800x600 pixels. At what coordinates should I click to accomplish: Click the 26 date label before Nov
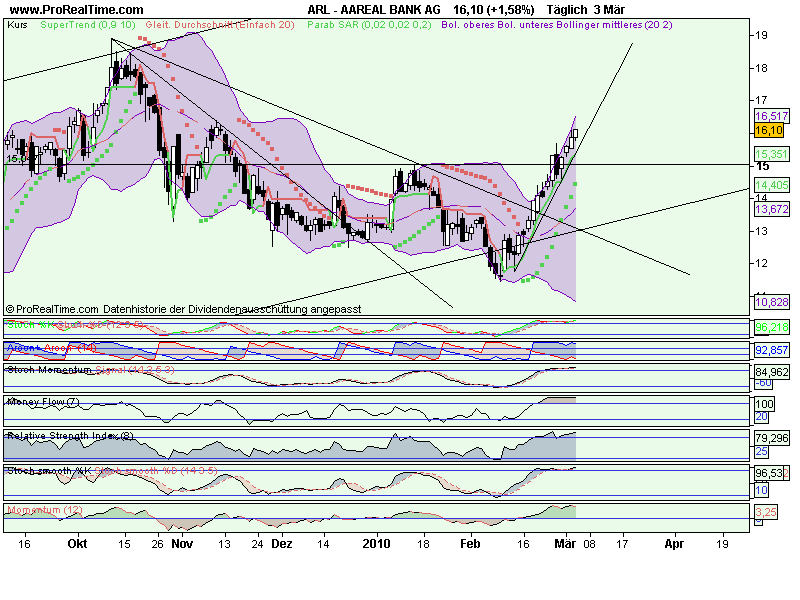point(157,544)
